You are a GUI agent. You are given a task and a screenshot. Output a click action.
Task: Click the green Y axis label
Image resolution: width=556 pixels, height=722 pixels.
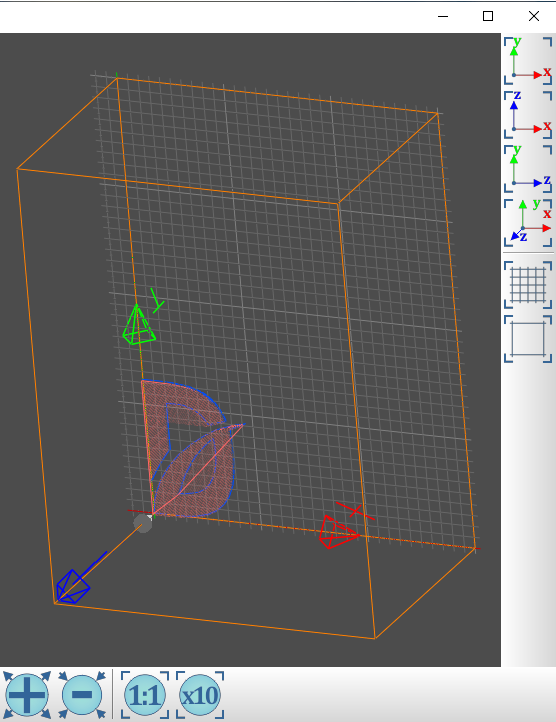157,301
